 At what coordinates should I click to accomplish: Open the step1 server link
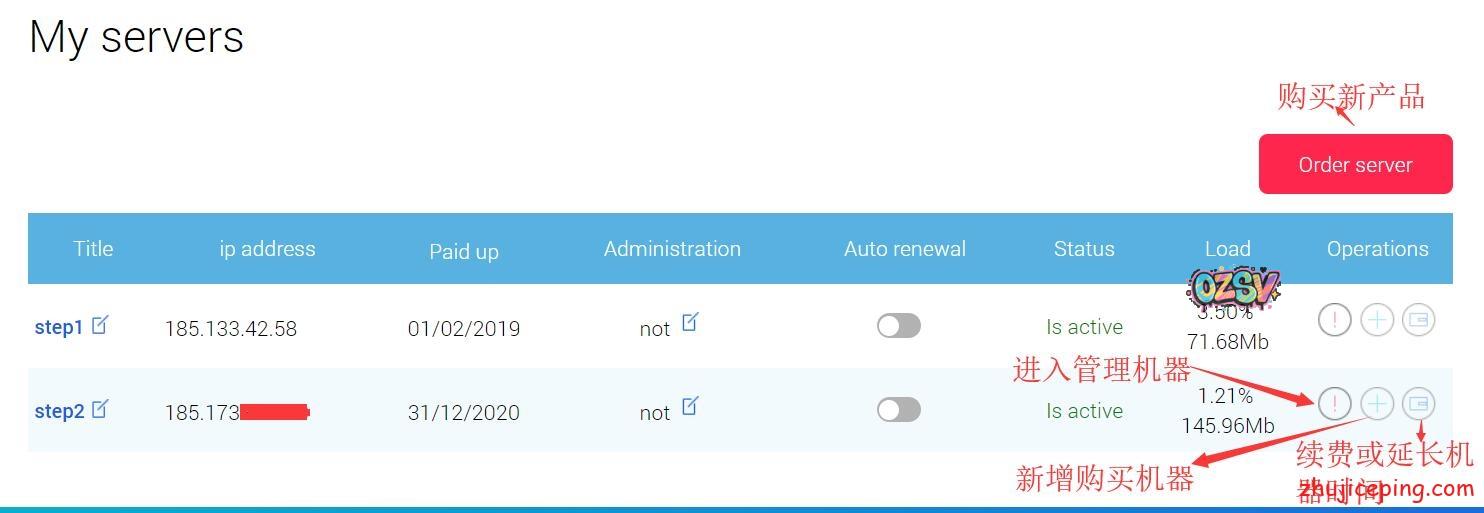coord(59,328)
